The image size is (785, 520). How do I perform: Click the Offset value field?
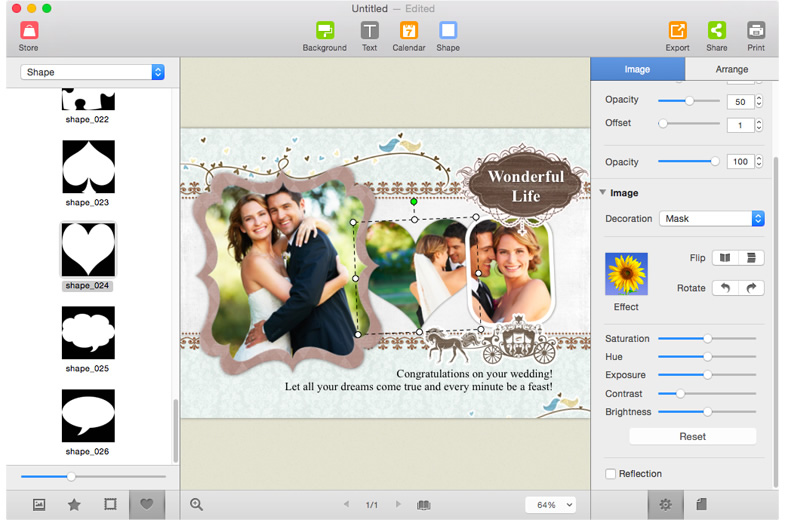[x=740, y=125]
